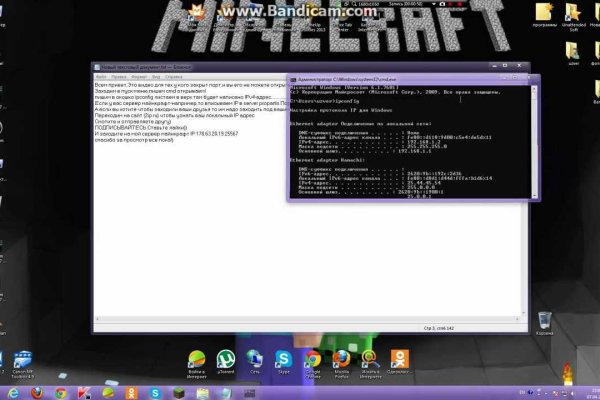The height and width of the screenshot is (400, 600).
Task: Open Notepad's Вид menu
Action: click(x=155, y=75)
